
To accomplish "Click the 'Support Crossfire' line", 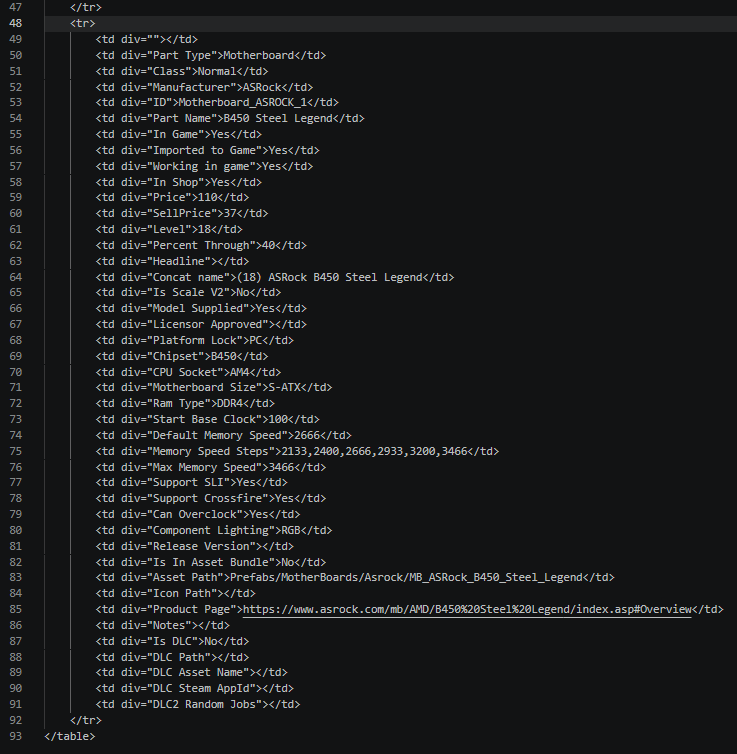I will (211, 498).
